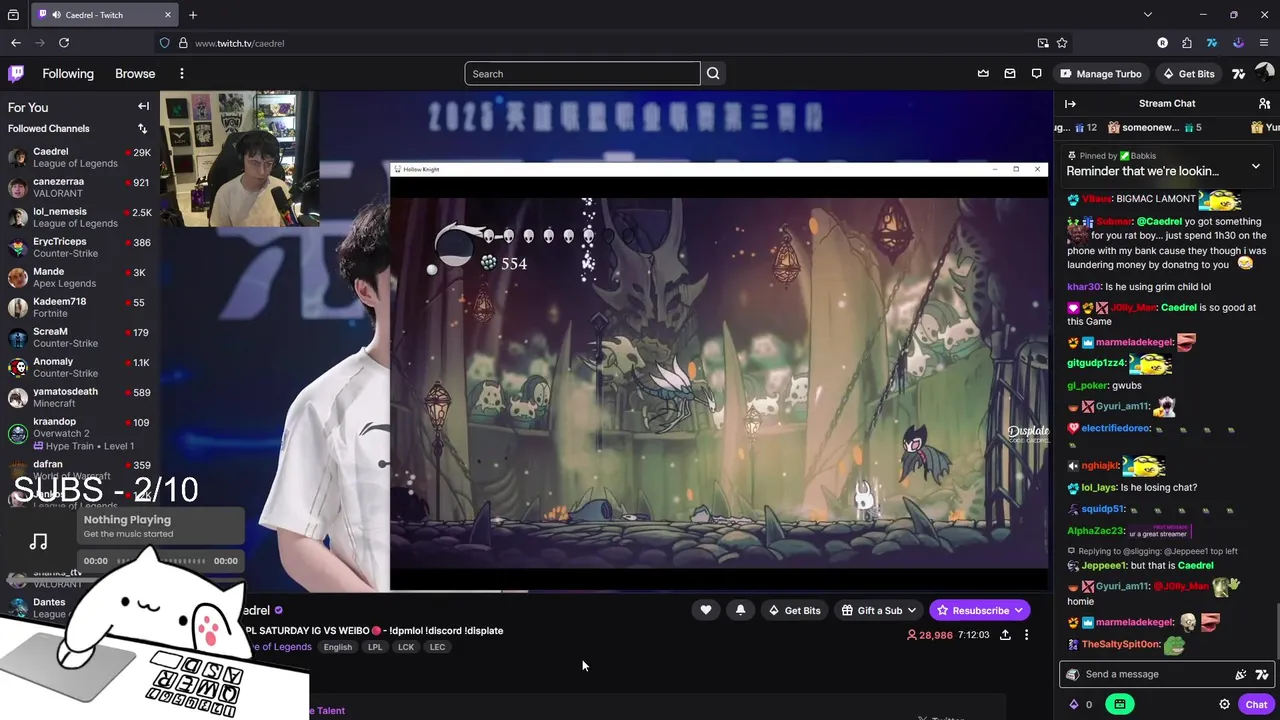Open the three-dot more menu beside Browse
Image resolution: width=1280 pixels, height=720 pixels.
click(x=181, y=74)
